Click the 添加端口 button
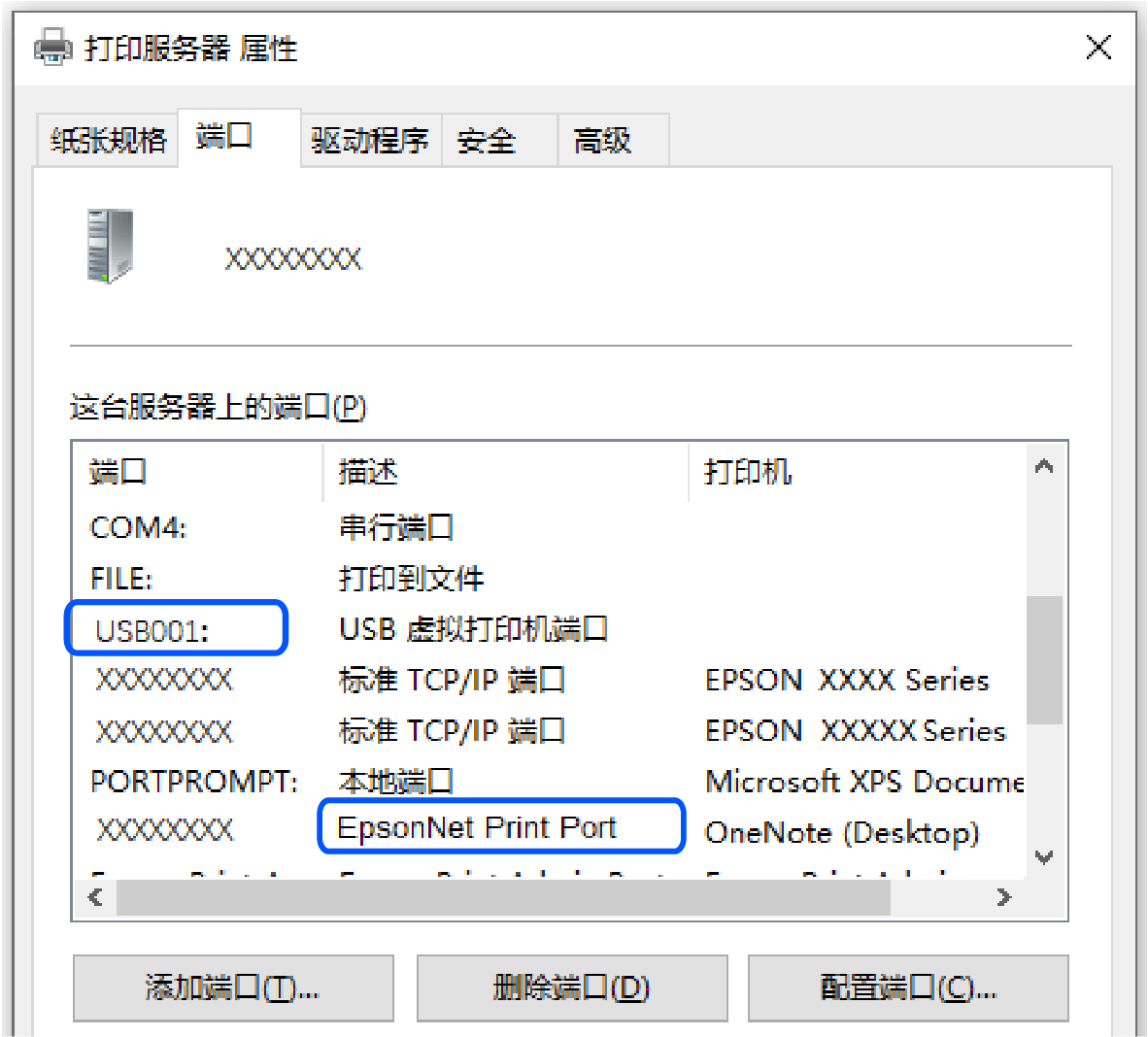Image resolution: width=1148 pixels, height=1037 pixels. pyautogui.click(x=233, y=987)
